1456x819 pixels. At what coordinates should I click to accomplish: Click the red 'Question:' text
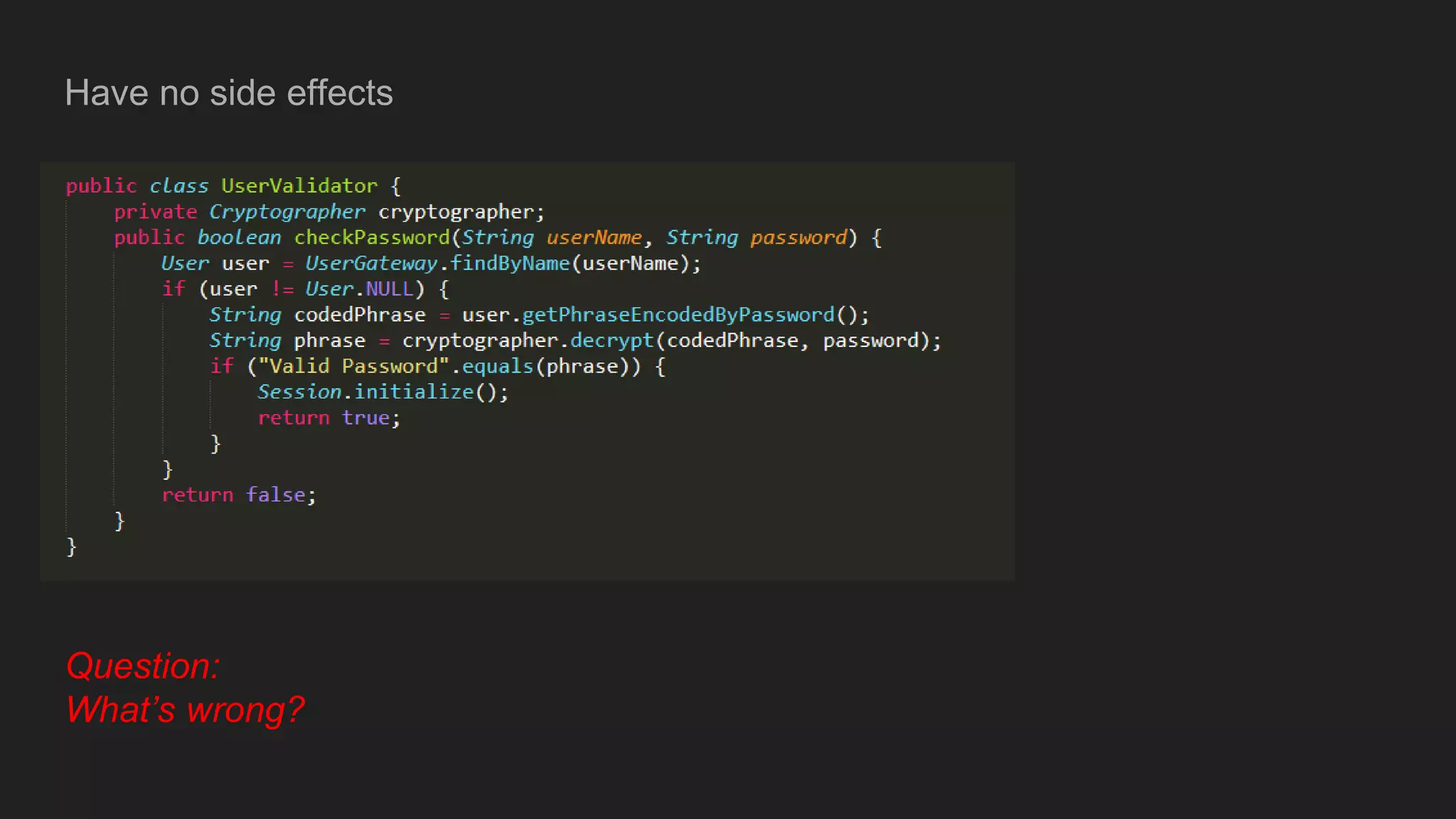(x=143, y=666)
